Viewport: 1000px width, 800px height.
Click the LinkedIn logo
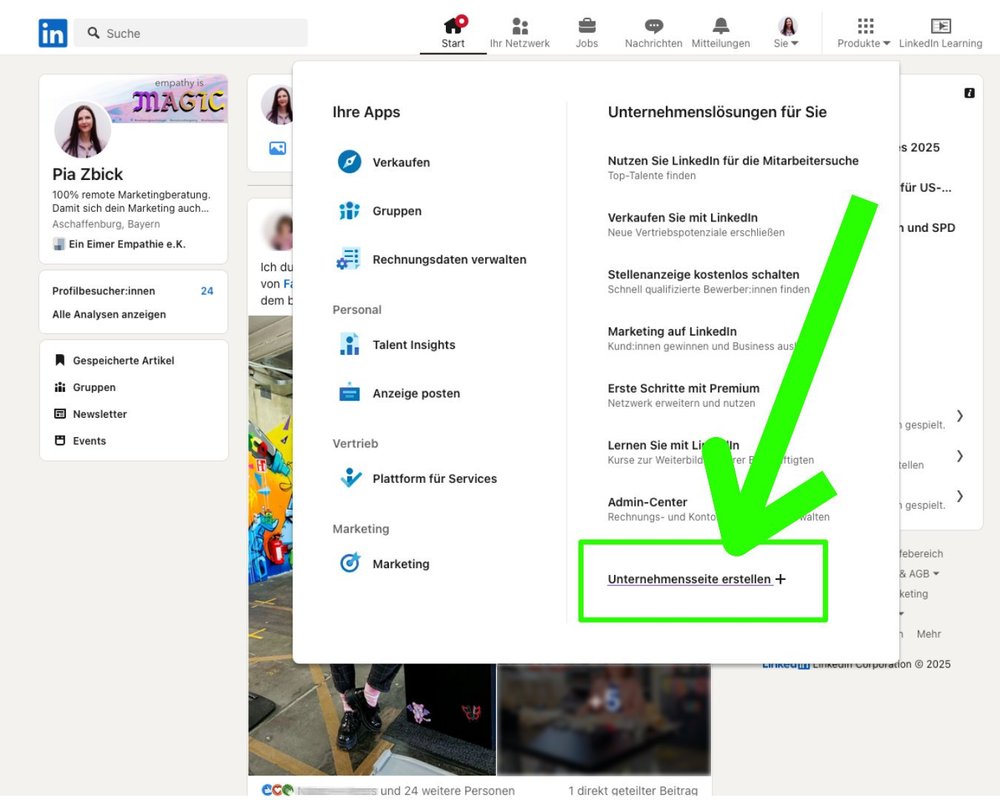coord(52,33)
